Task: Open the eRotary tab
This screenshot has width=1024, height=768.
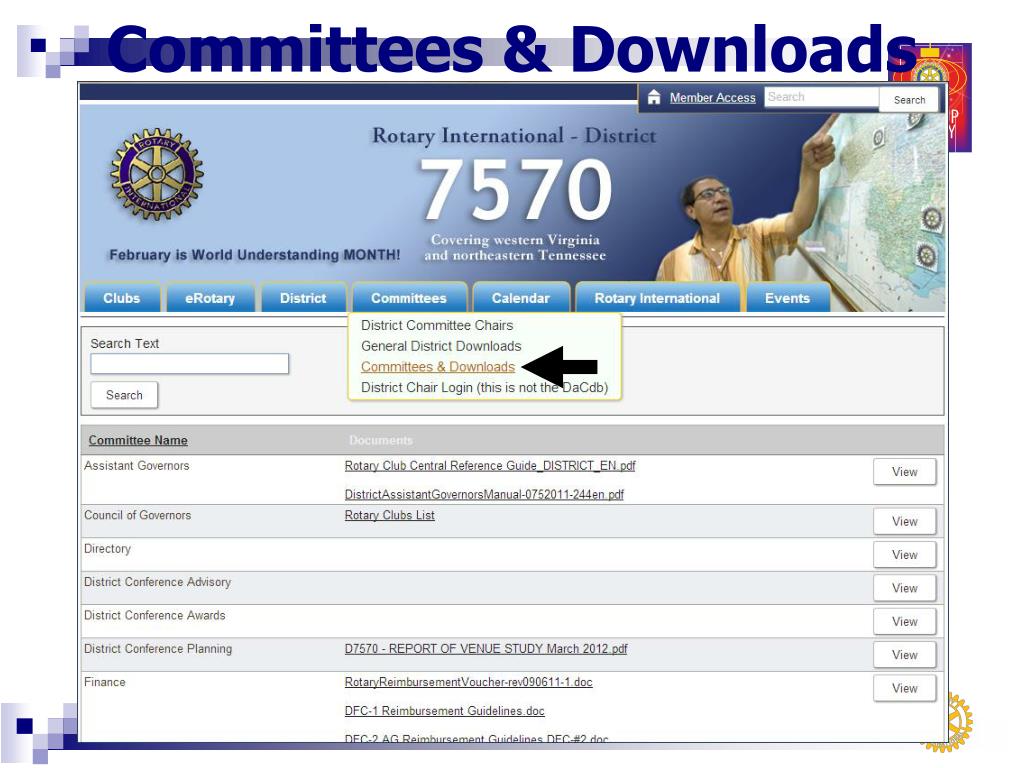Action: pyautogui.click(x=210, y=298)
